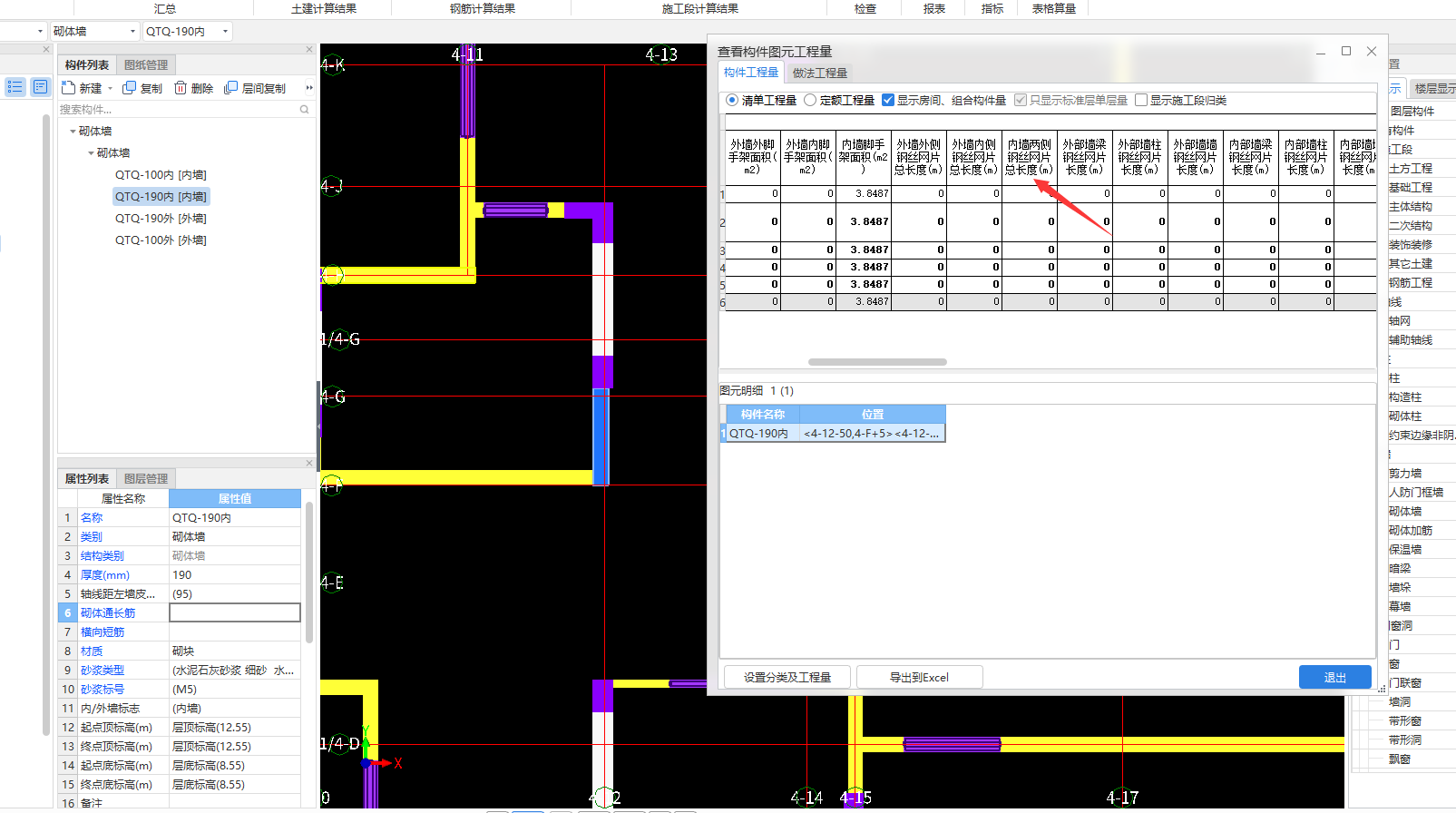Click the list view icon in the left panel
This screenshot has width=1456, height=813.
[x=15, y=87]
